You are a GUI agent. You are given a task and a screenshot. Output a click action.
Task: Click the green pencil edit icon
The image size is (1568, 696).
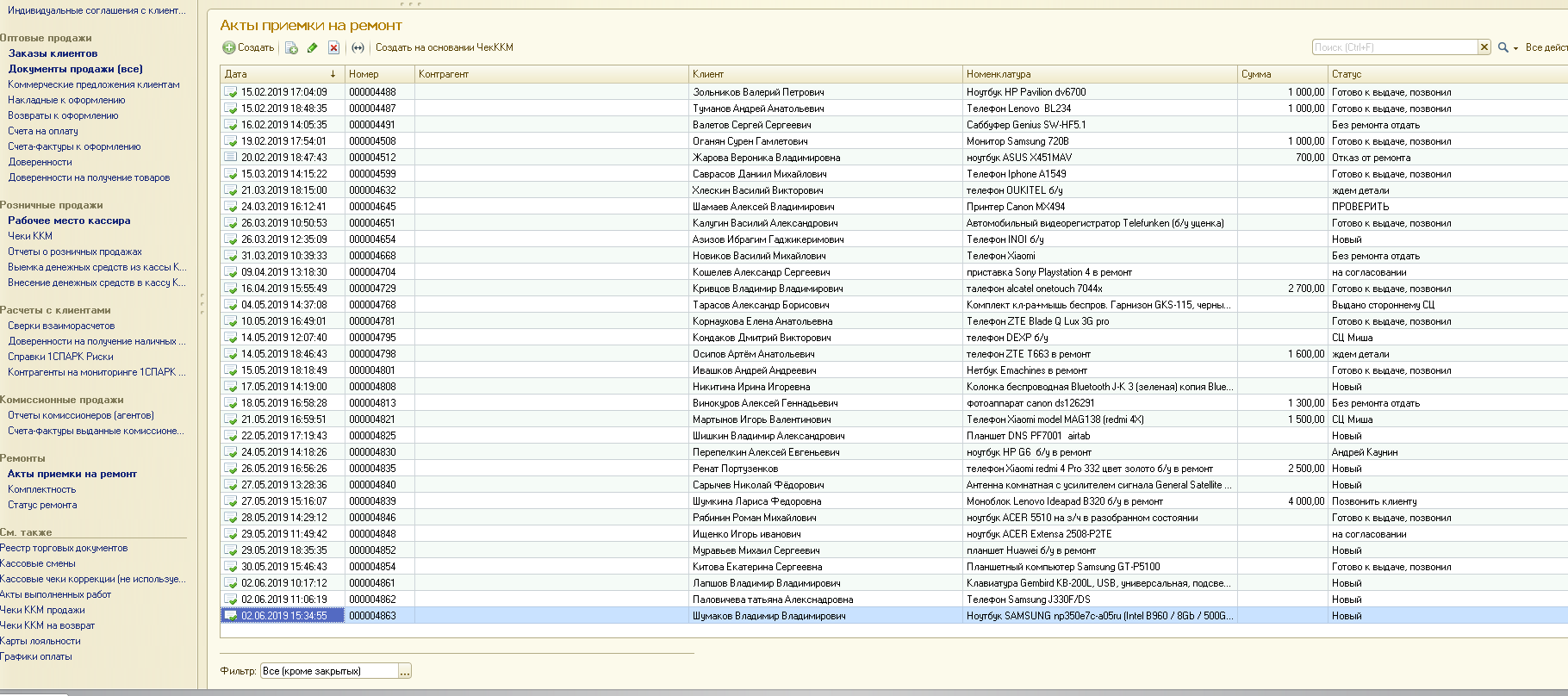(312, 48)
